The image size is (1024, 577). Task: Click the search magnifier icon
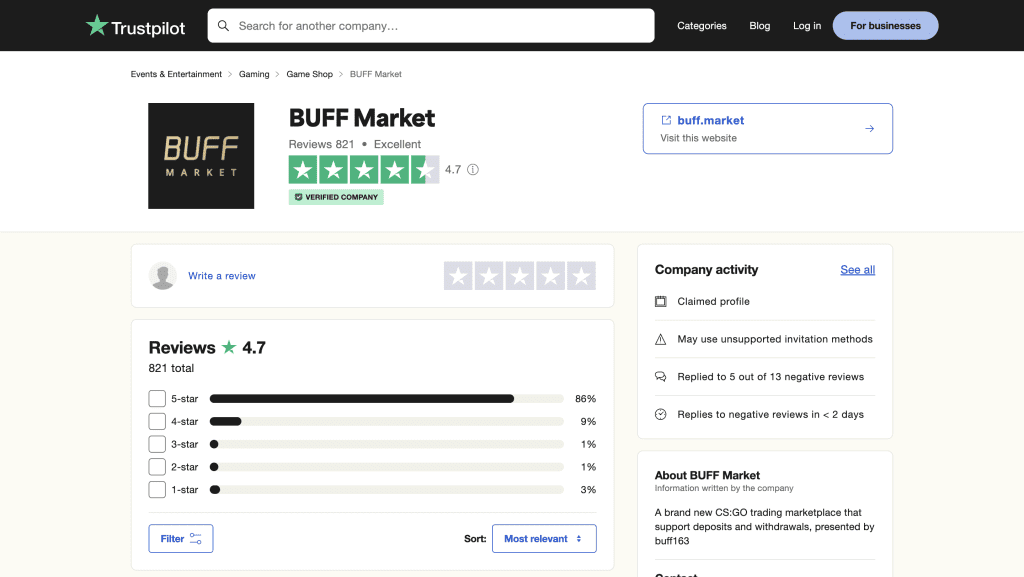click(x=223, y=25)
